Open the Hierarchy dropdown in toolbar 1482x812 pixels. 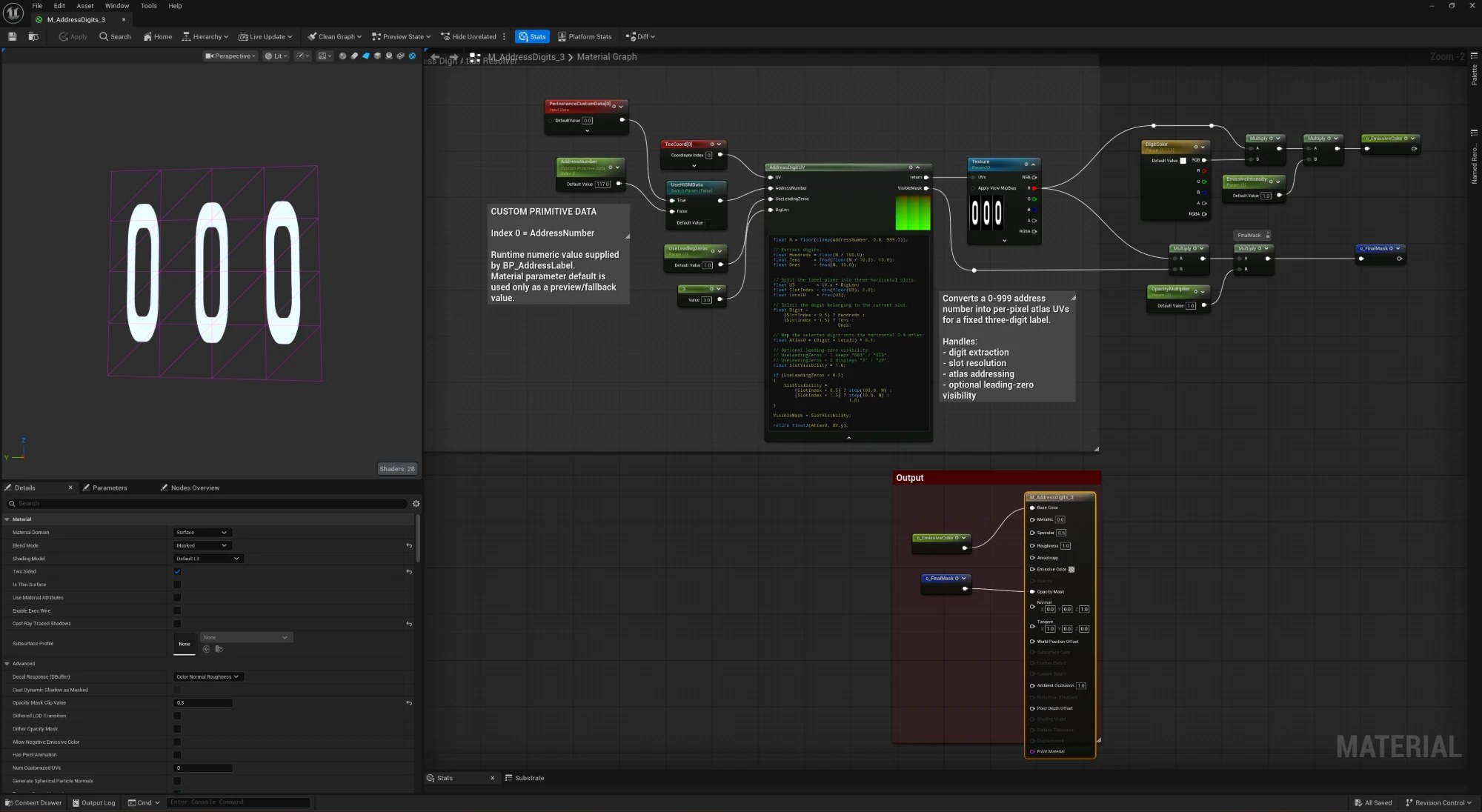(x=205, y=36)
